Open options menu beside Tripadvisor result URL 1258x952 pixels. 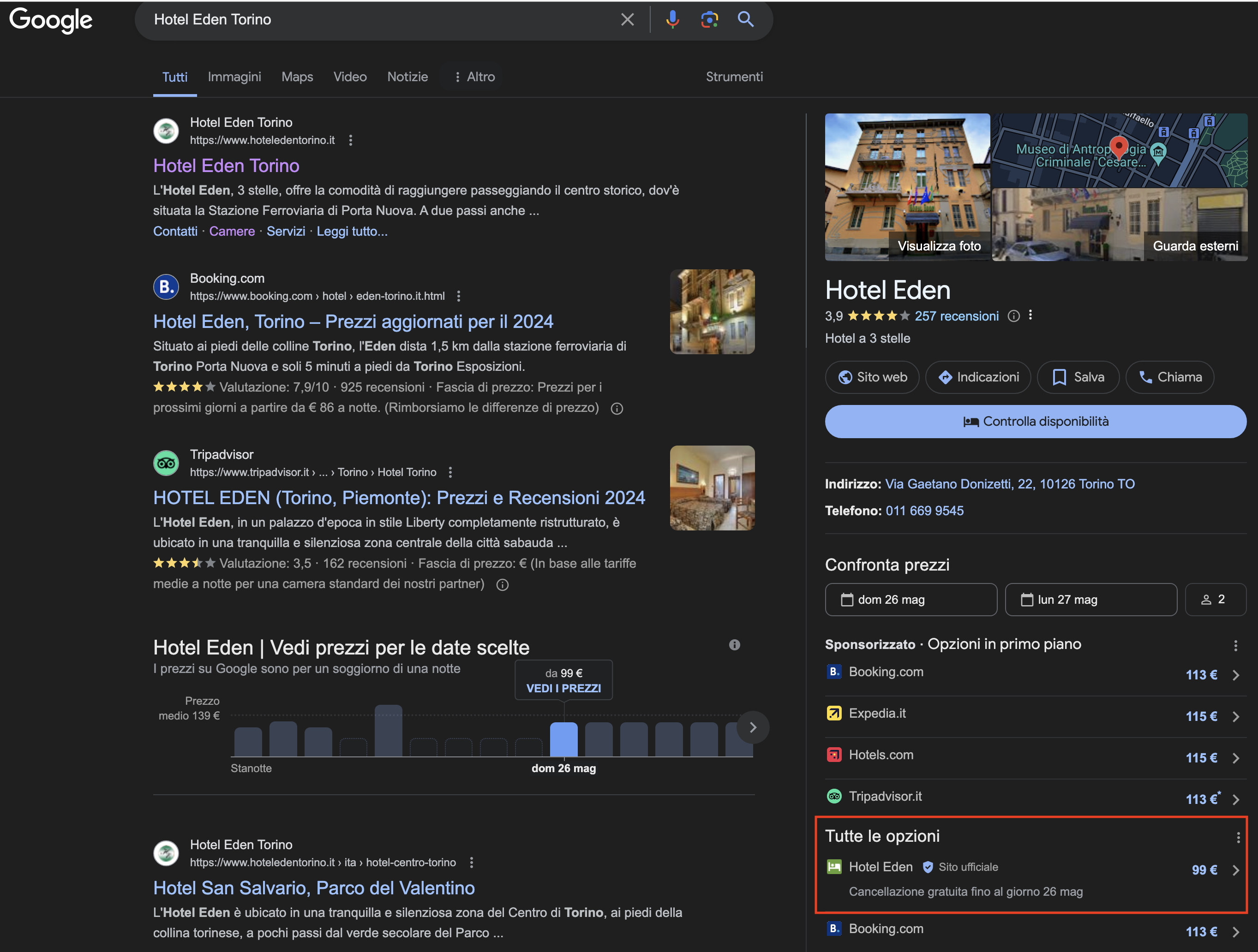click(450, 472)
